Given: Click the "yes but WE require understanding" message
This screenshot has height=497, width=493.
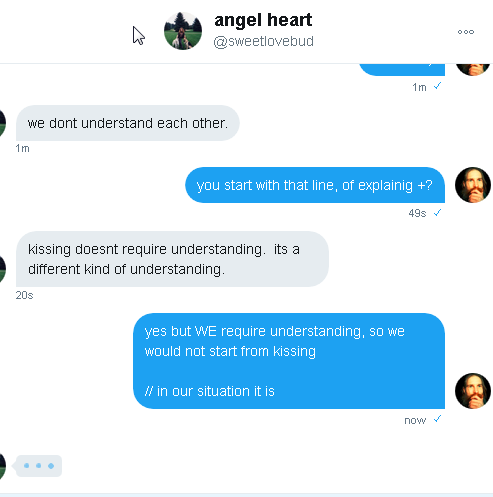Looking at the screenshot, I should (289, 361).
